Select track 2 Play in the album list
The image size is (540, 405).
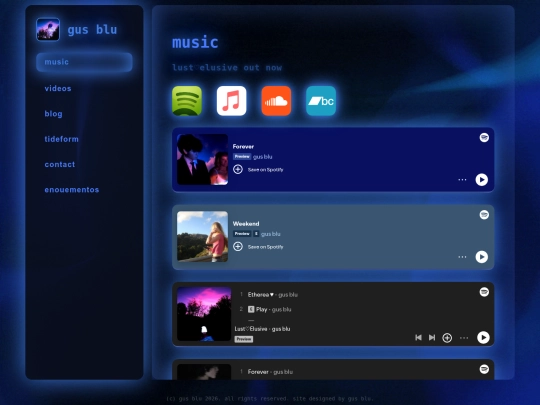coord(265,310)
